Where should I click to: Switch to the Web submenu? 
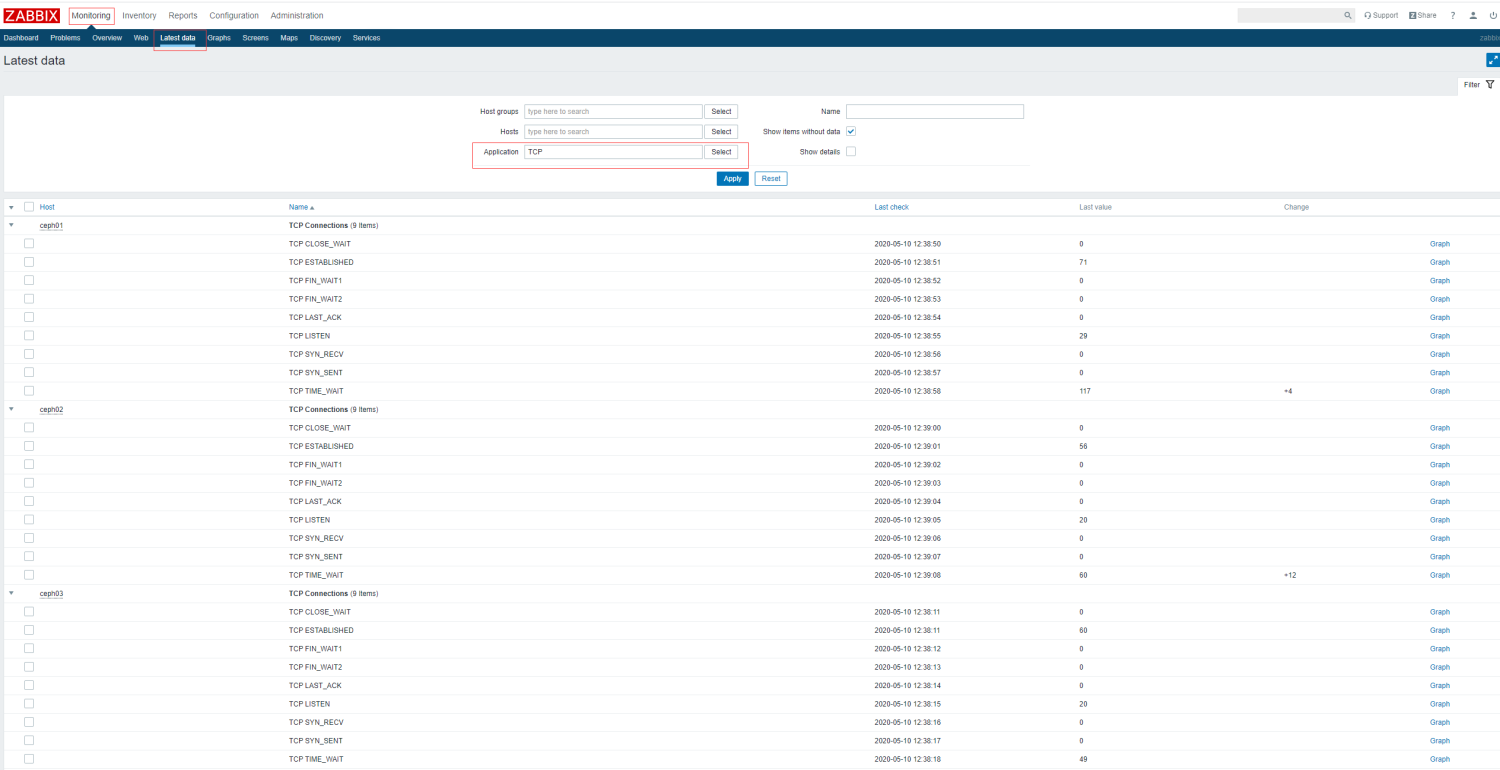point(141,38)
